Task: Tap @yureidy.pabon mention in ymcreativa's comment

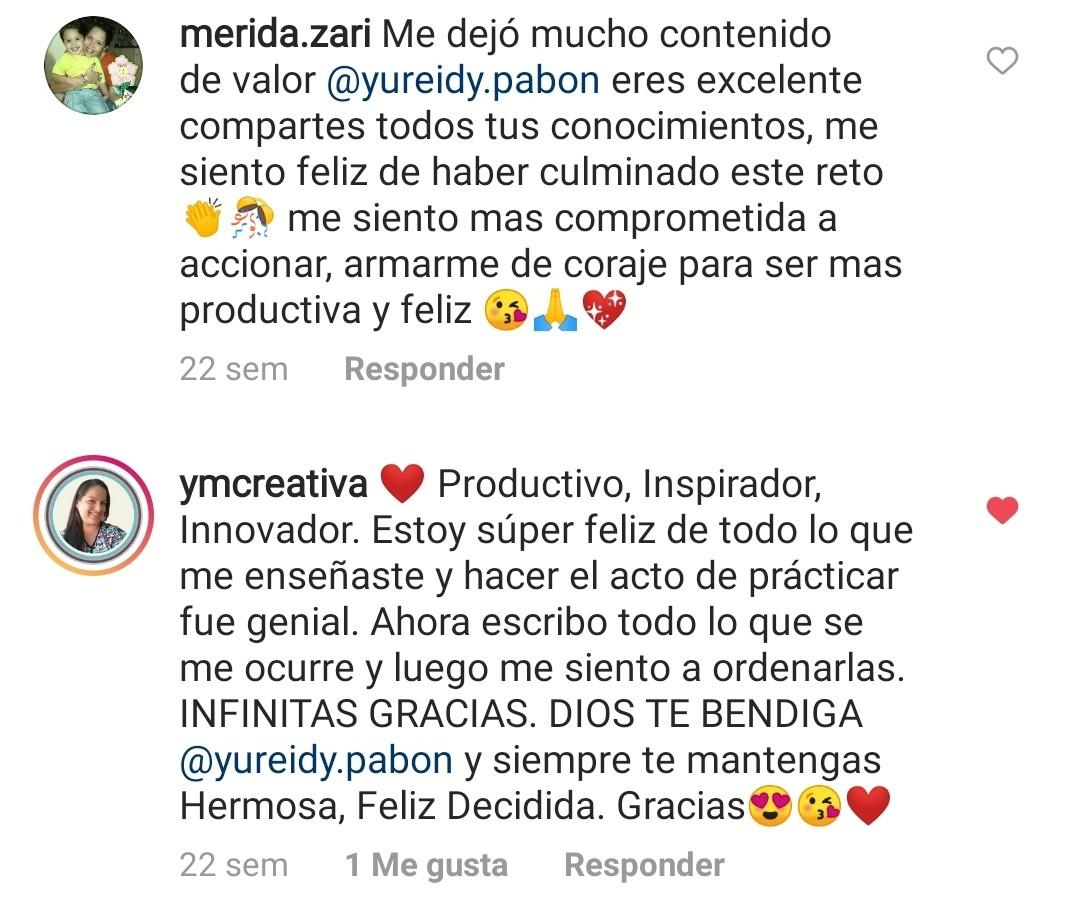Action: 316,761
